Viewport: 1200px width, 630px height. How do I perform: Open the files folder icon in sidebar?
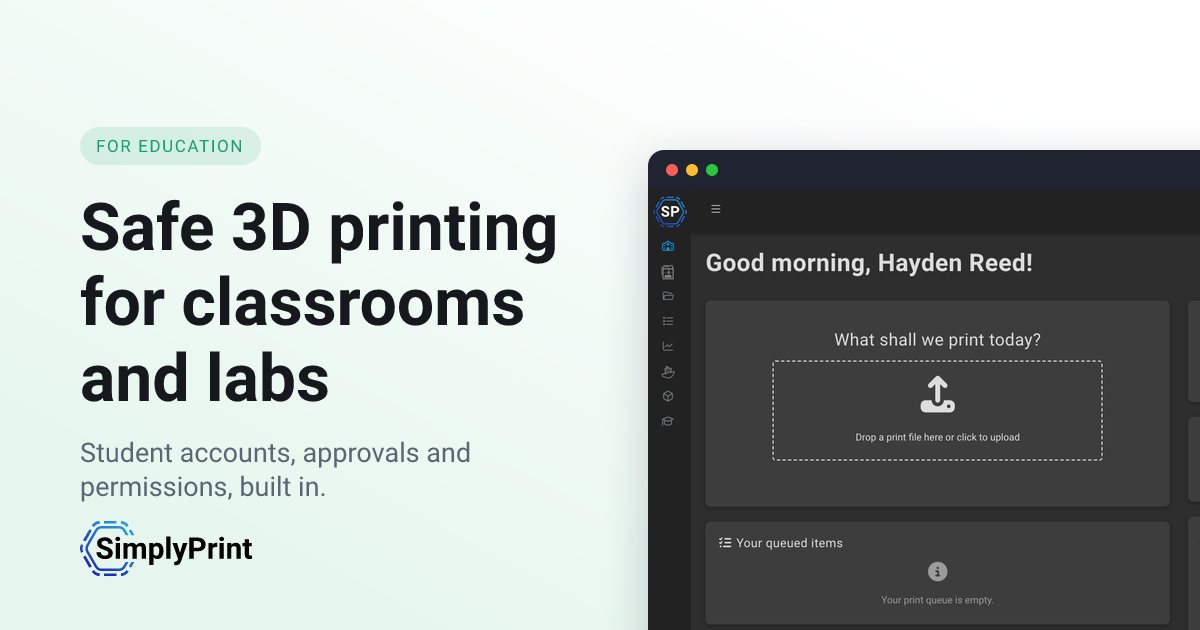coord(668,296)
